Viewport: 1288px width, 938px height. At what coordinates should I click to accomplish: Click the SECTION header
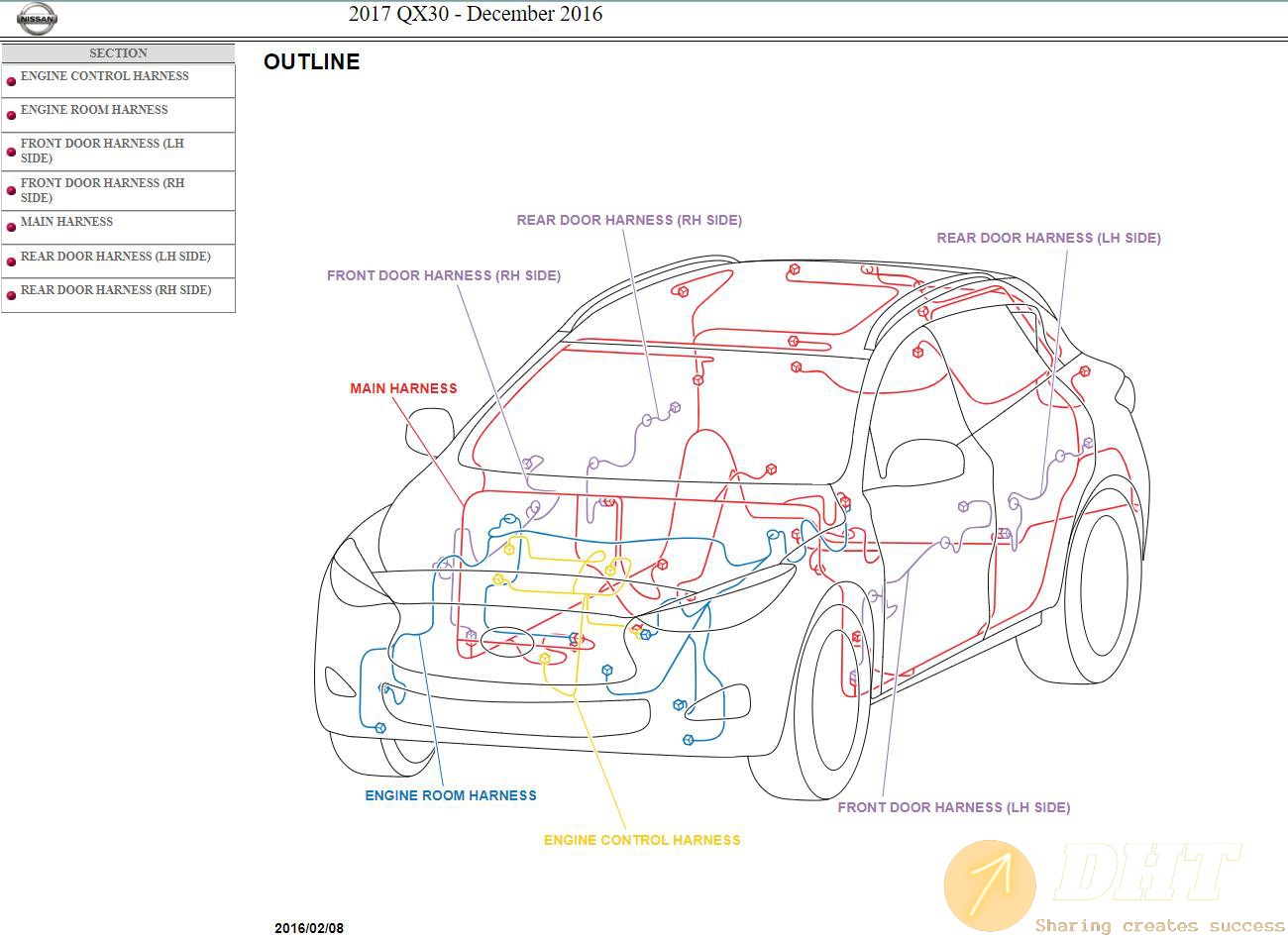[x=118, y=53]
